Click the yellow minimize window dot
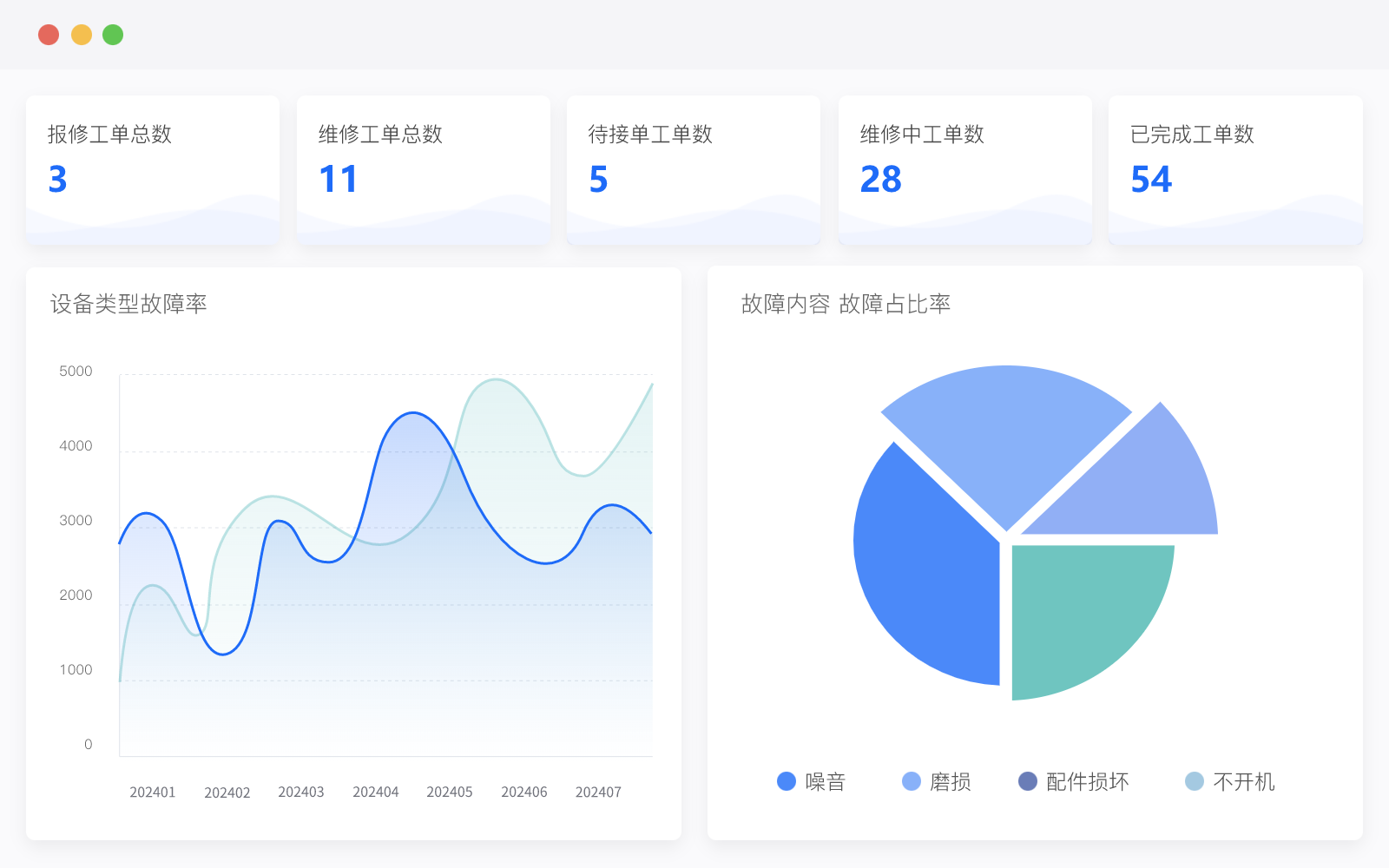The width and height of the screenshot is (1389, 868). point(82,35)
